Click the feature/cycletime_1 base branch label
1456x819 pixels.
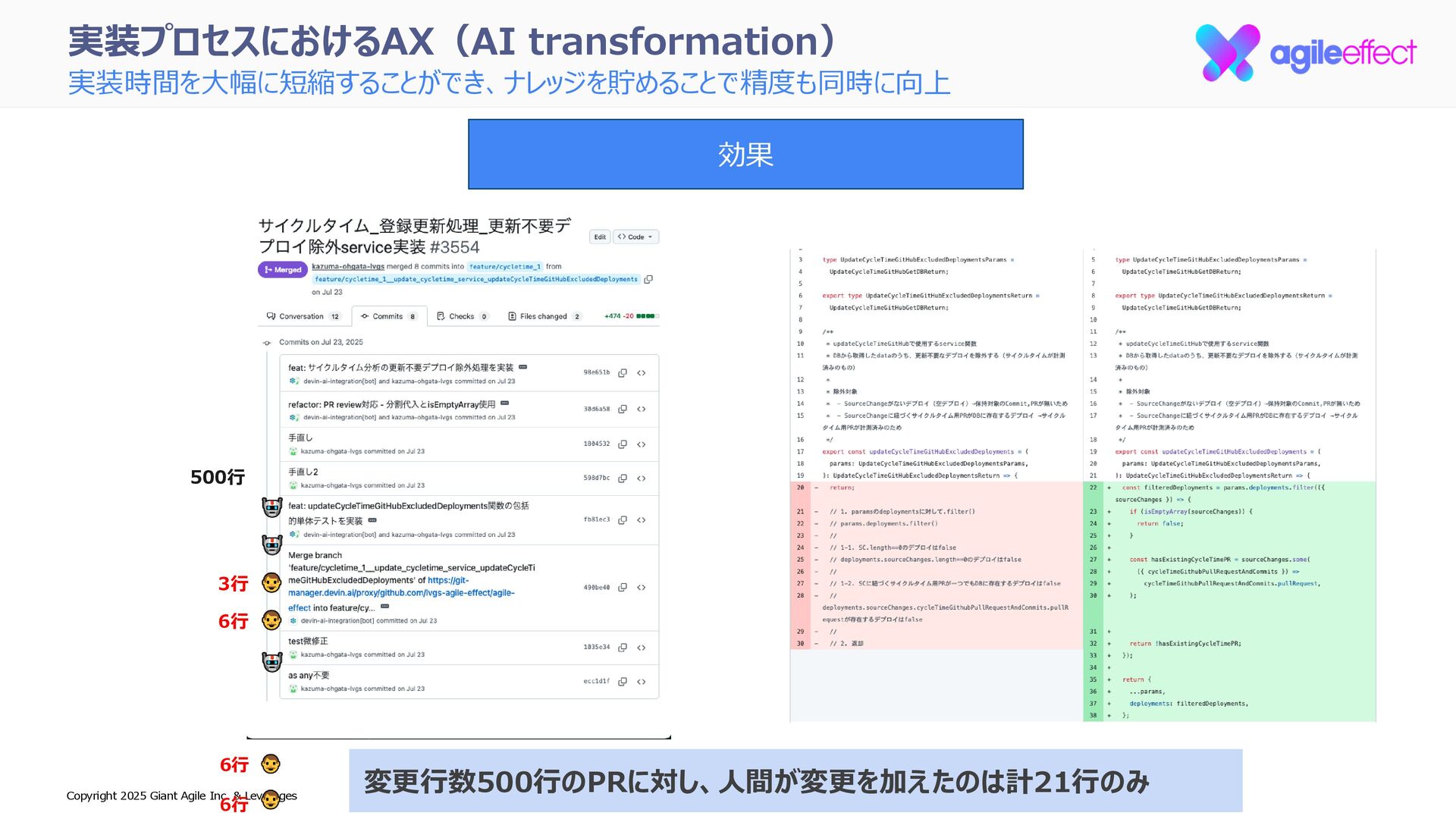coord(504,267)
